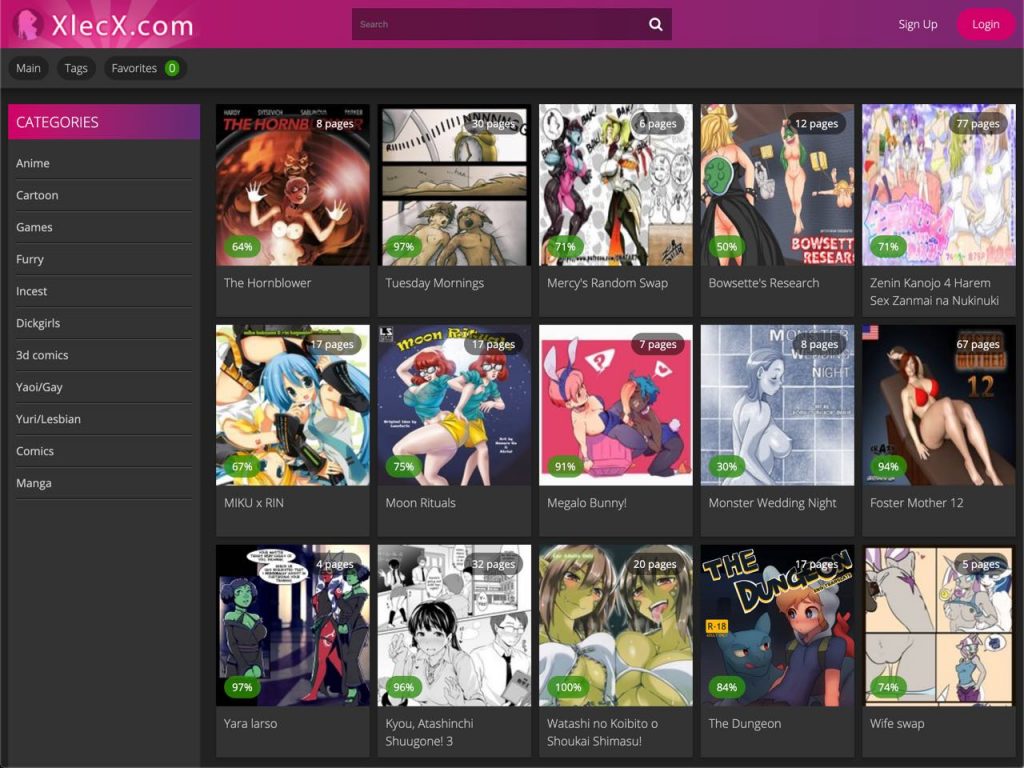Open Zenin Kanojo 4 Harem title link
This screenshot has height=768, width=1024.
point(934,291)
